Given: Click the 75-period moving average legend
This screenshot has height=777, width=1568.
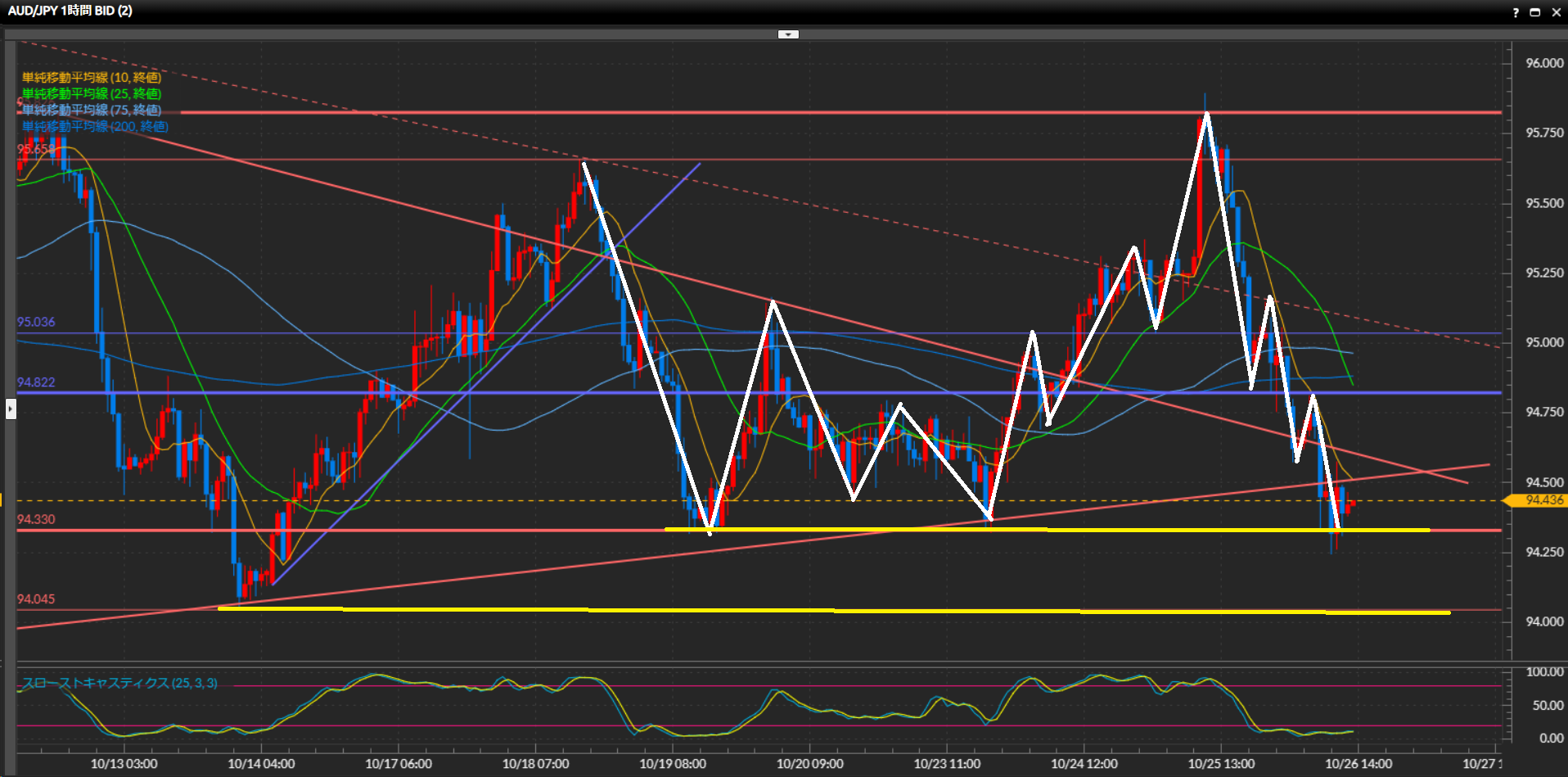Looking at the screenshot, I should 91,110.
